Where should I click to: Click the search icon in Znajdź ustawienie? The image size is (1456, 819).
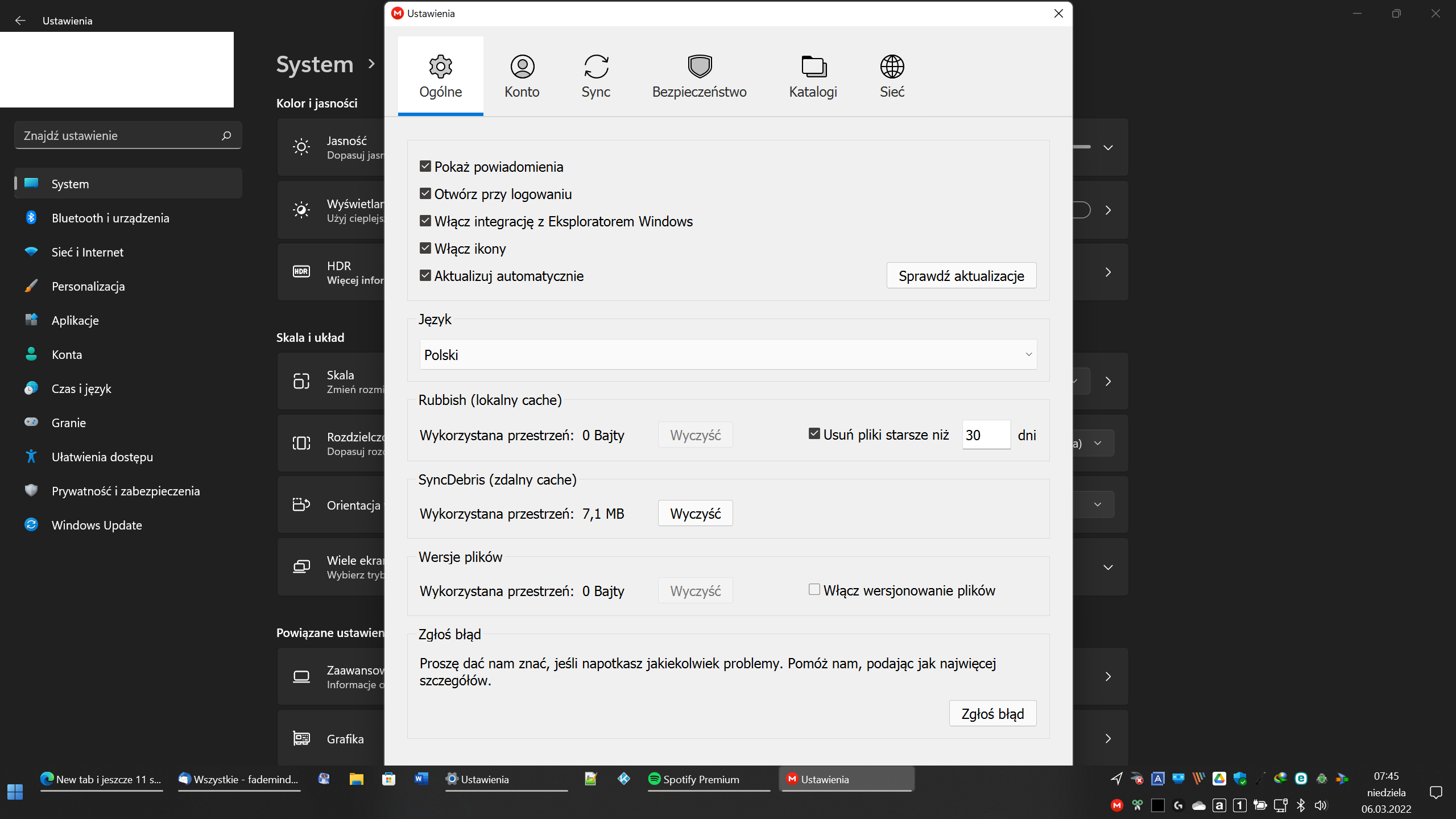[x=226, y=135]
